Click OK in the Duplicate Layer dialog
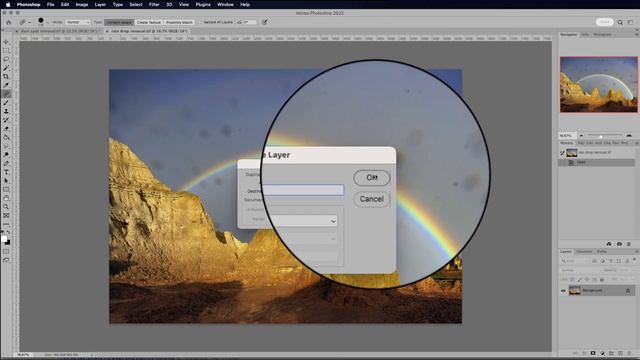The width and height of the screenshot is (640, 360). pyautogui.click(x=372, y=178)
